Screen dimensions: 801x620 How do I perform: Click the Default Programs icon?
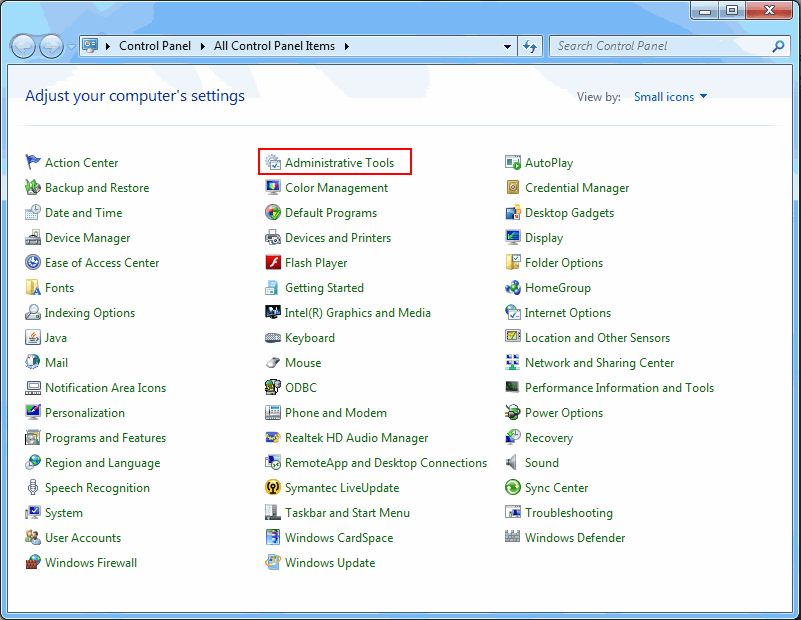pos(273,212)
